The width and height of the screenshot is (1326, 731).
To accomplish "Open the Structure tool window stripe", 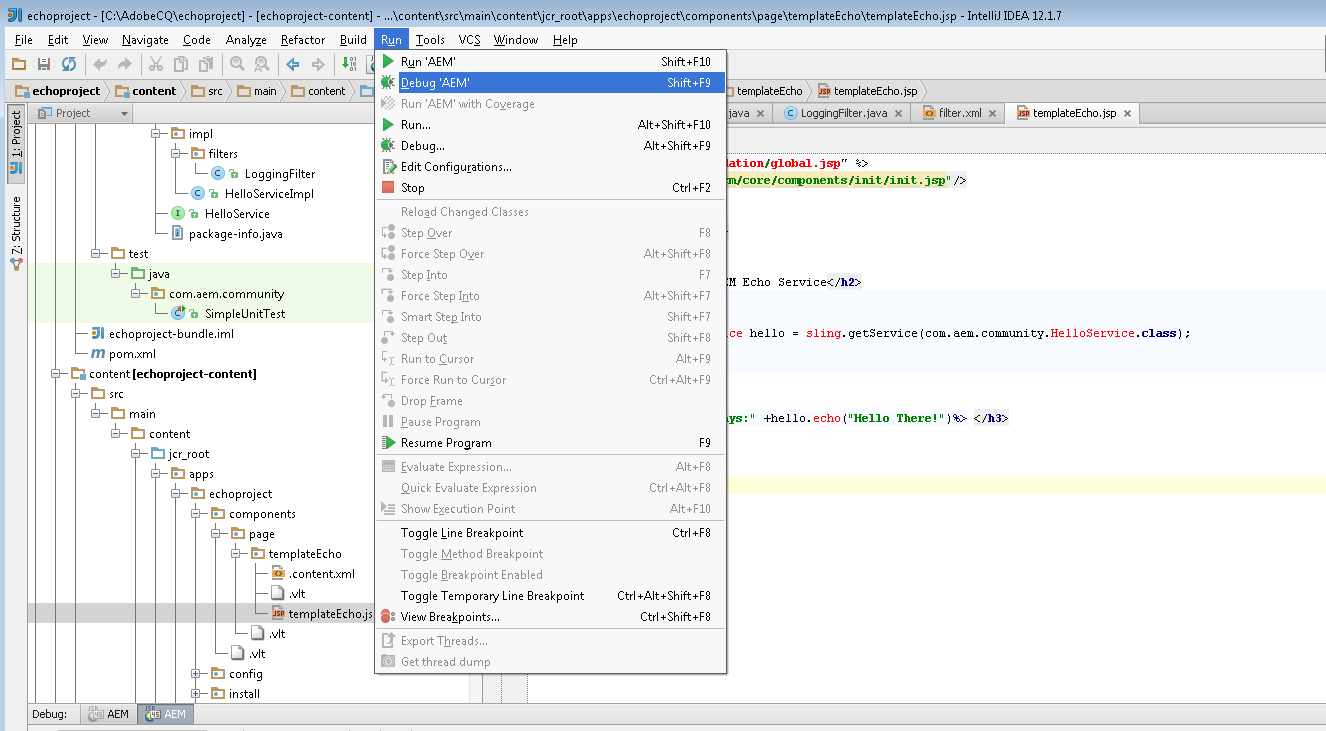I will click(16, 234).
